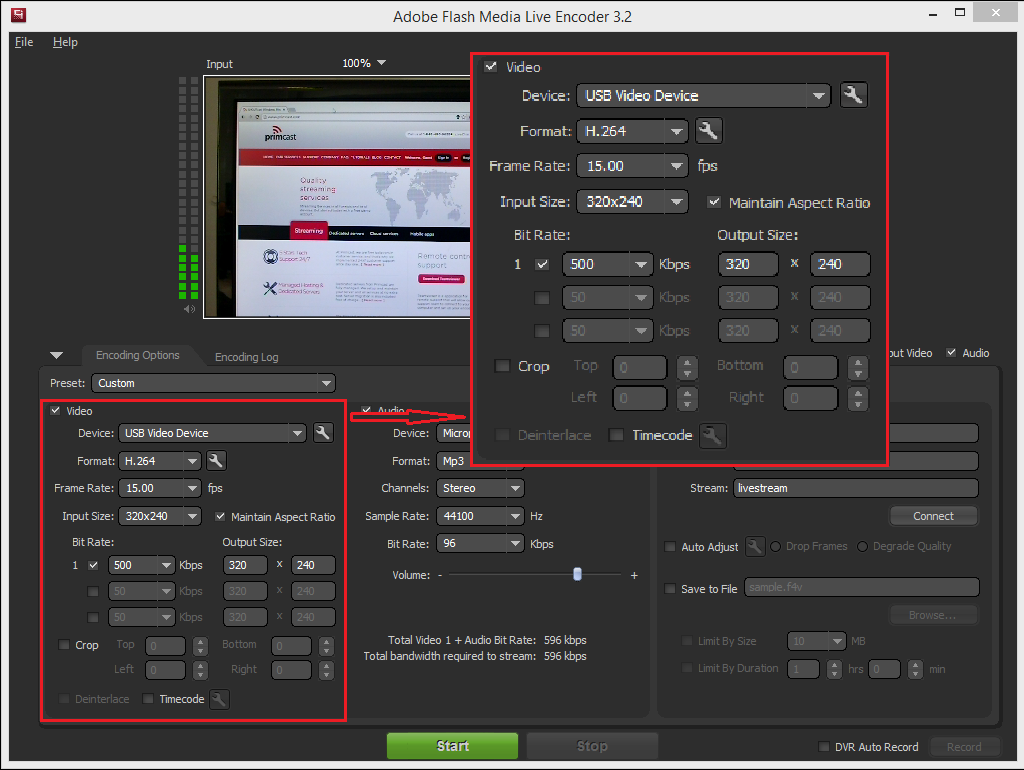
Task: Click the Input webcam preview image
Action: [336, 197]
